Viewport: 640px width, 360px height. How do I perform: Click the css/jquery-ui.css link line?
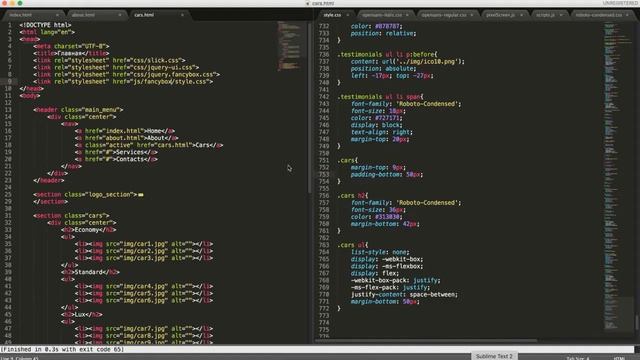(116, 67)
